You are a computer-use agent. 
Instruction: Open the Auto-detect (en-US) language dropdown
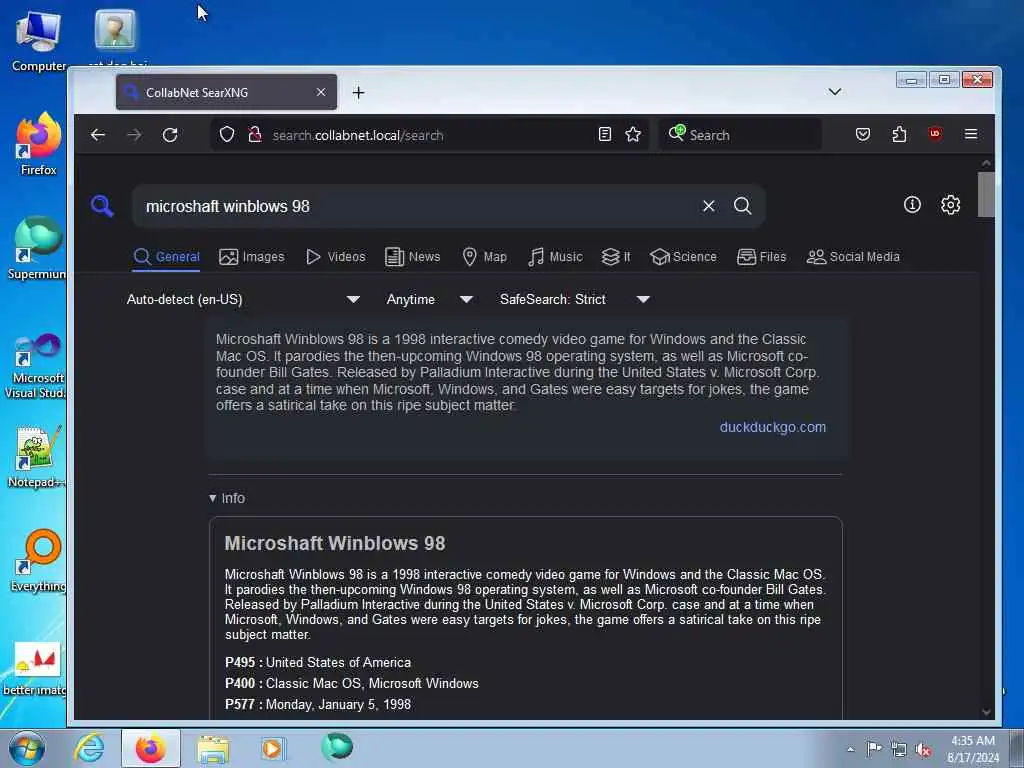[243, 299]
